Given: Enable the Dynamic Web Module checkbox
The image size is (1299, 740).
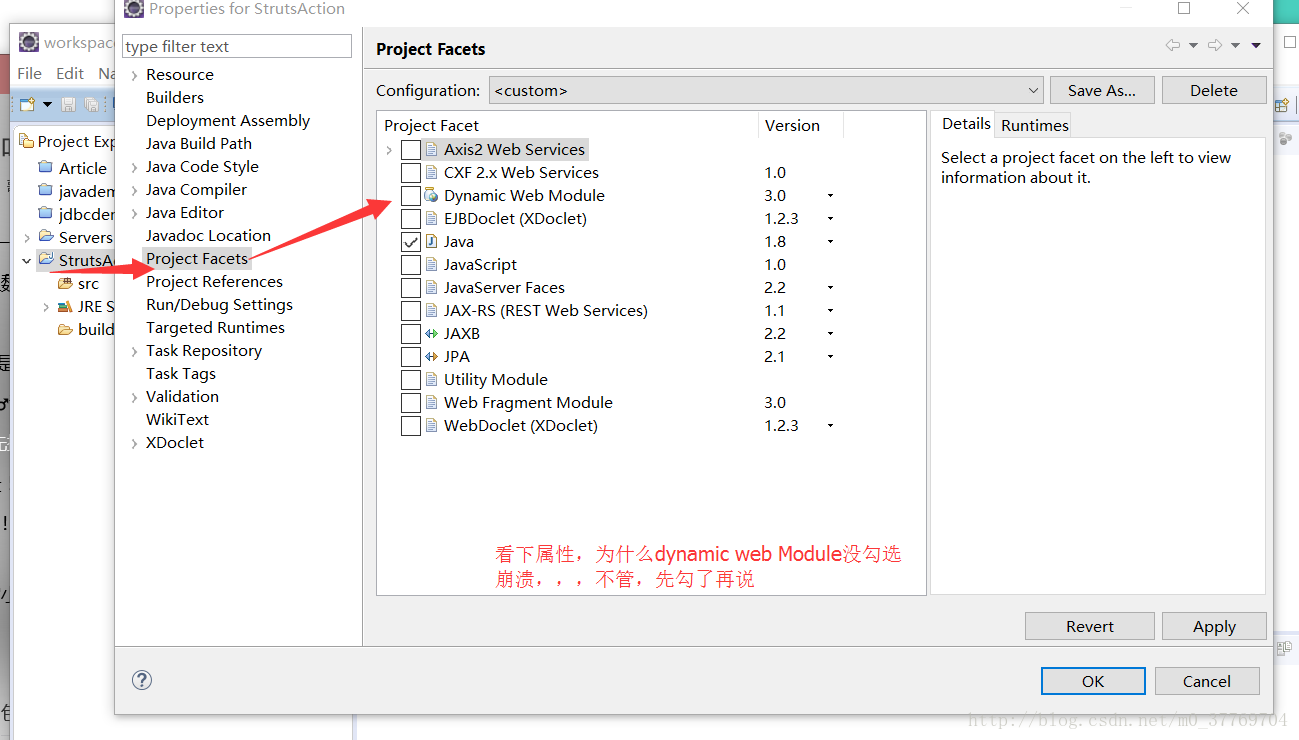Looking at the screenshot, I should (410, 196).
